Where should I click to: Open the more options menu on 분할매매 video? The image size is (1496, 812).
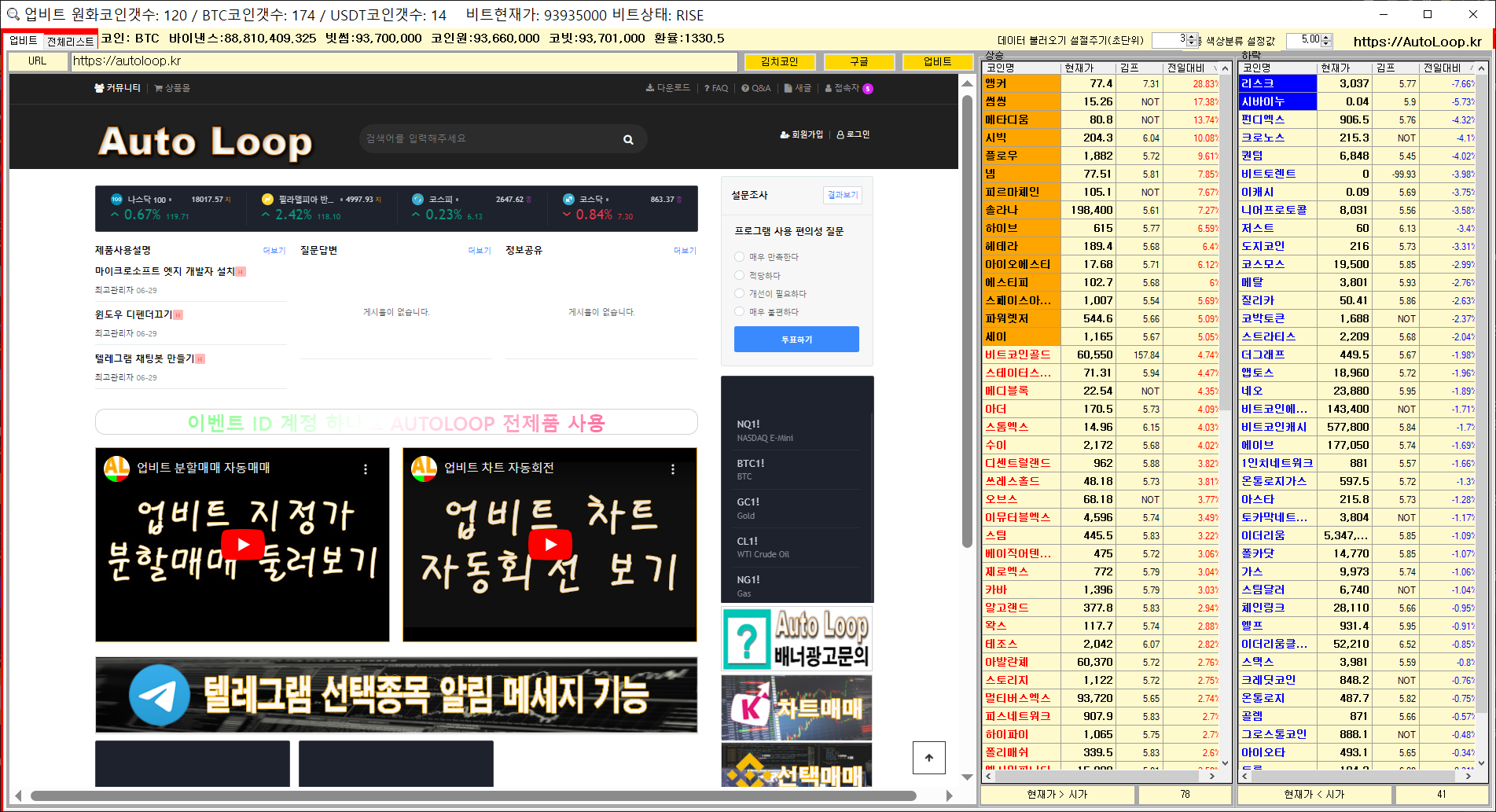click(x=366, y=468)
